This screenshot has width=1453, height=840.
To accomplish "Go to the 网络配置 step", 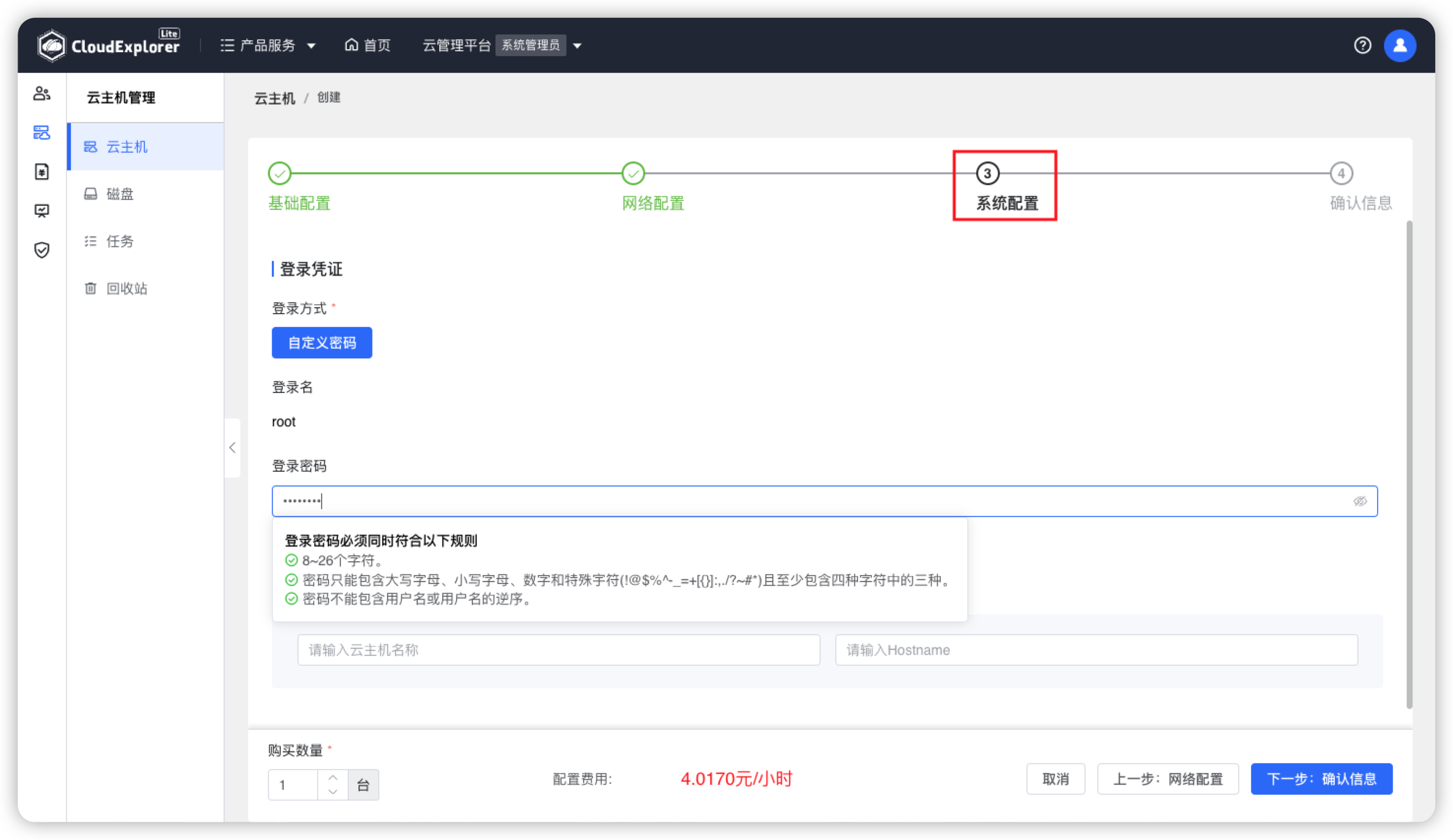I will tap(652, 186).
